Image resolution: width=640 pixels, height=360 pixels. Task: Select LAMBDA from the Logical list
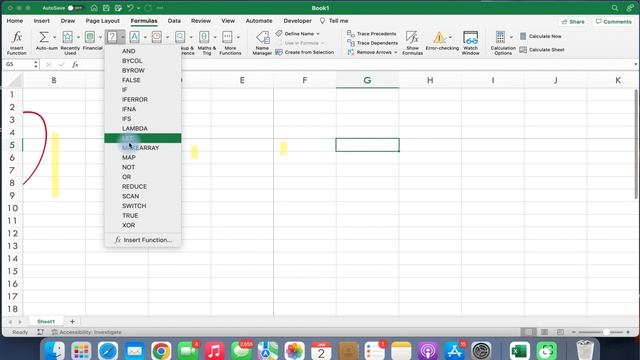142,129
